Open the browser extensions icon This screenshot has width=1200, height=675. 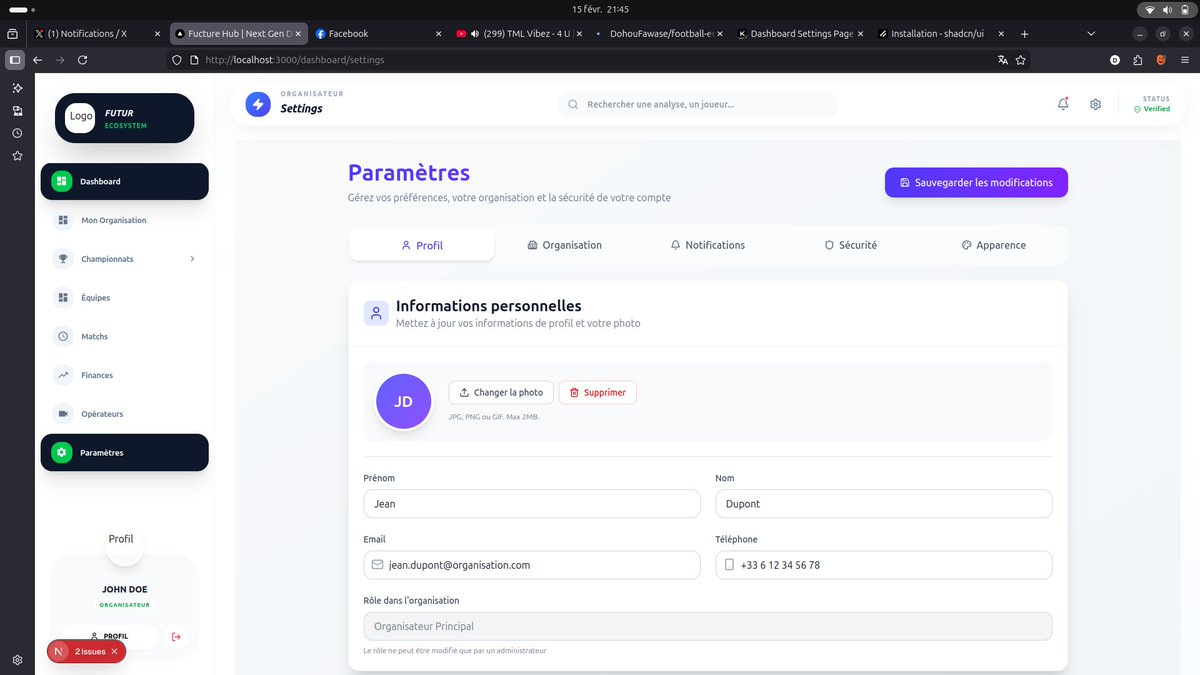tap(1138, 60)
